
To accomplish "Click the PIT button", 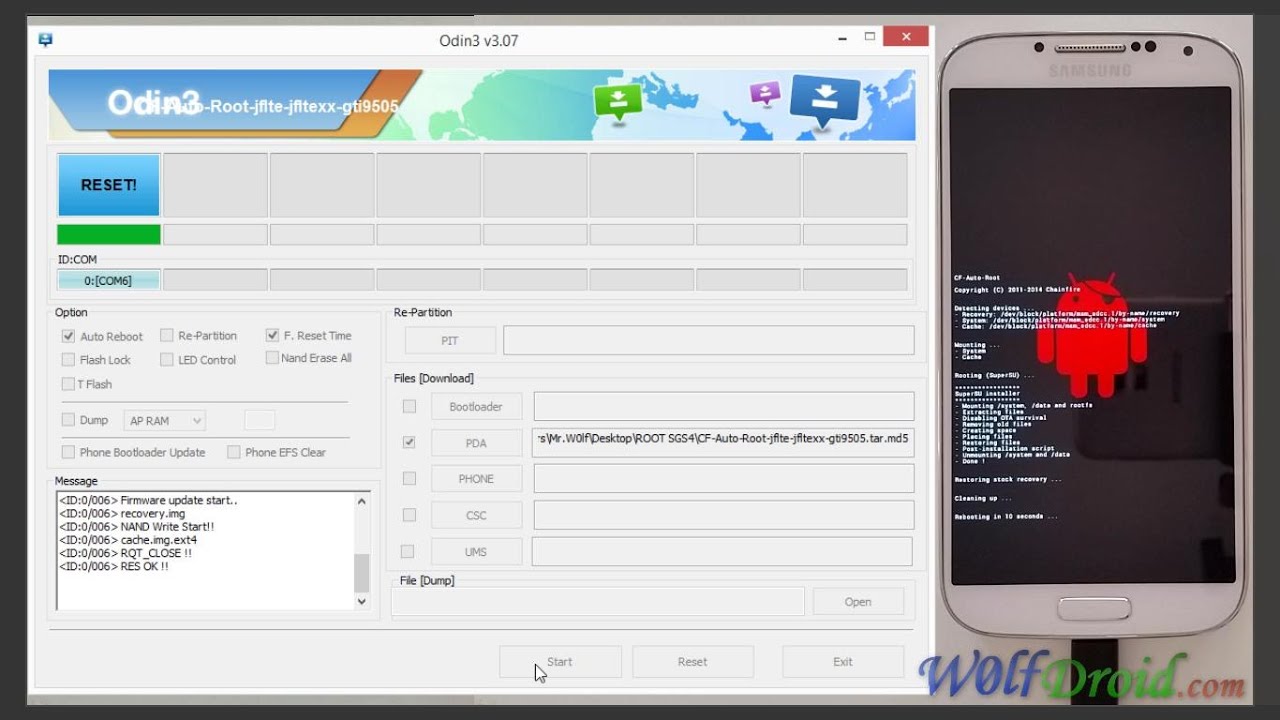I will (450, 340).
